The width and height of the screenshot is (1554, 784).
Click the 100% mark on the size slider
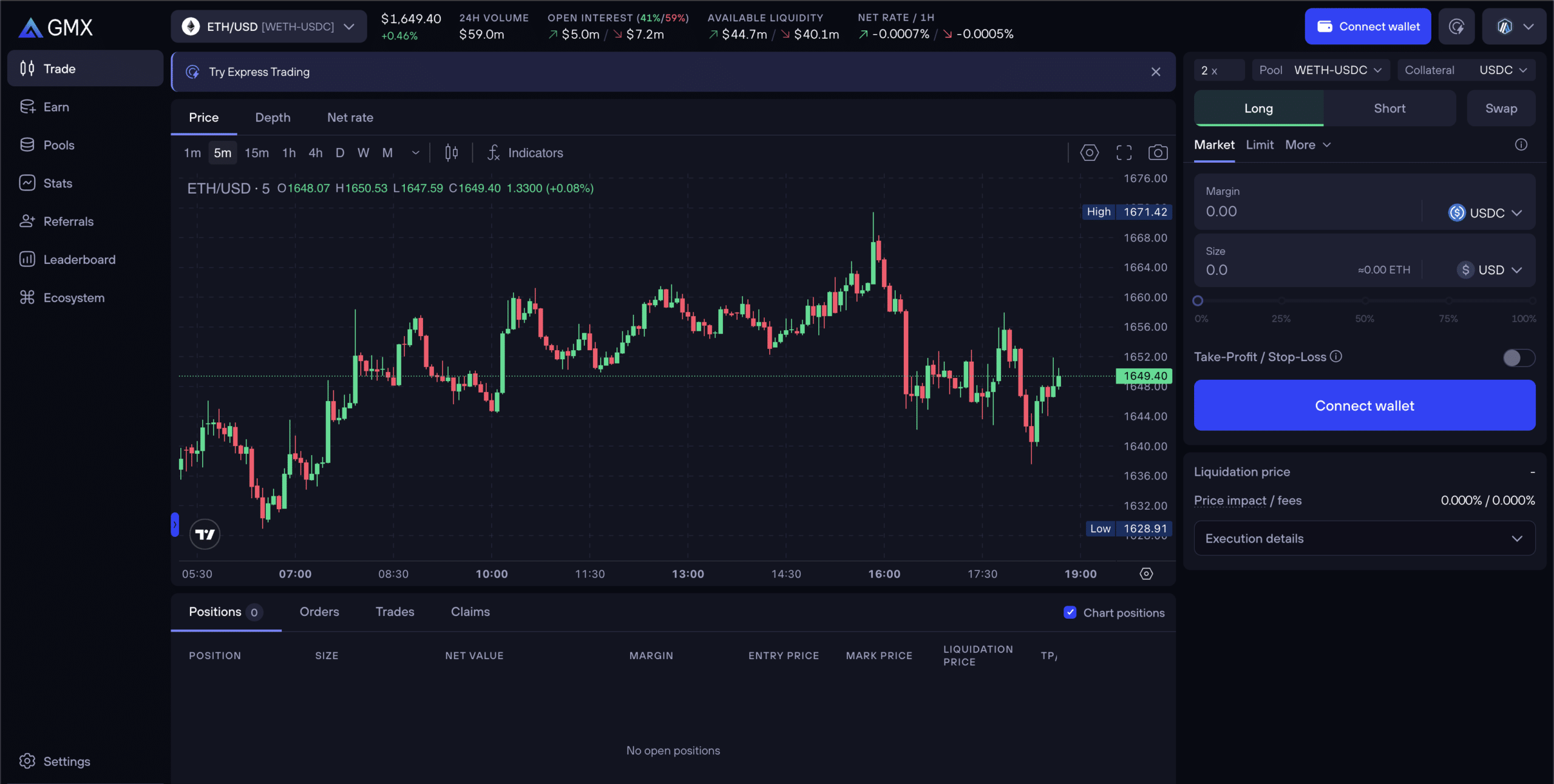click(1532, 301)
